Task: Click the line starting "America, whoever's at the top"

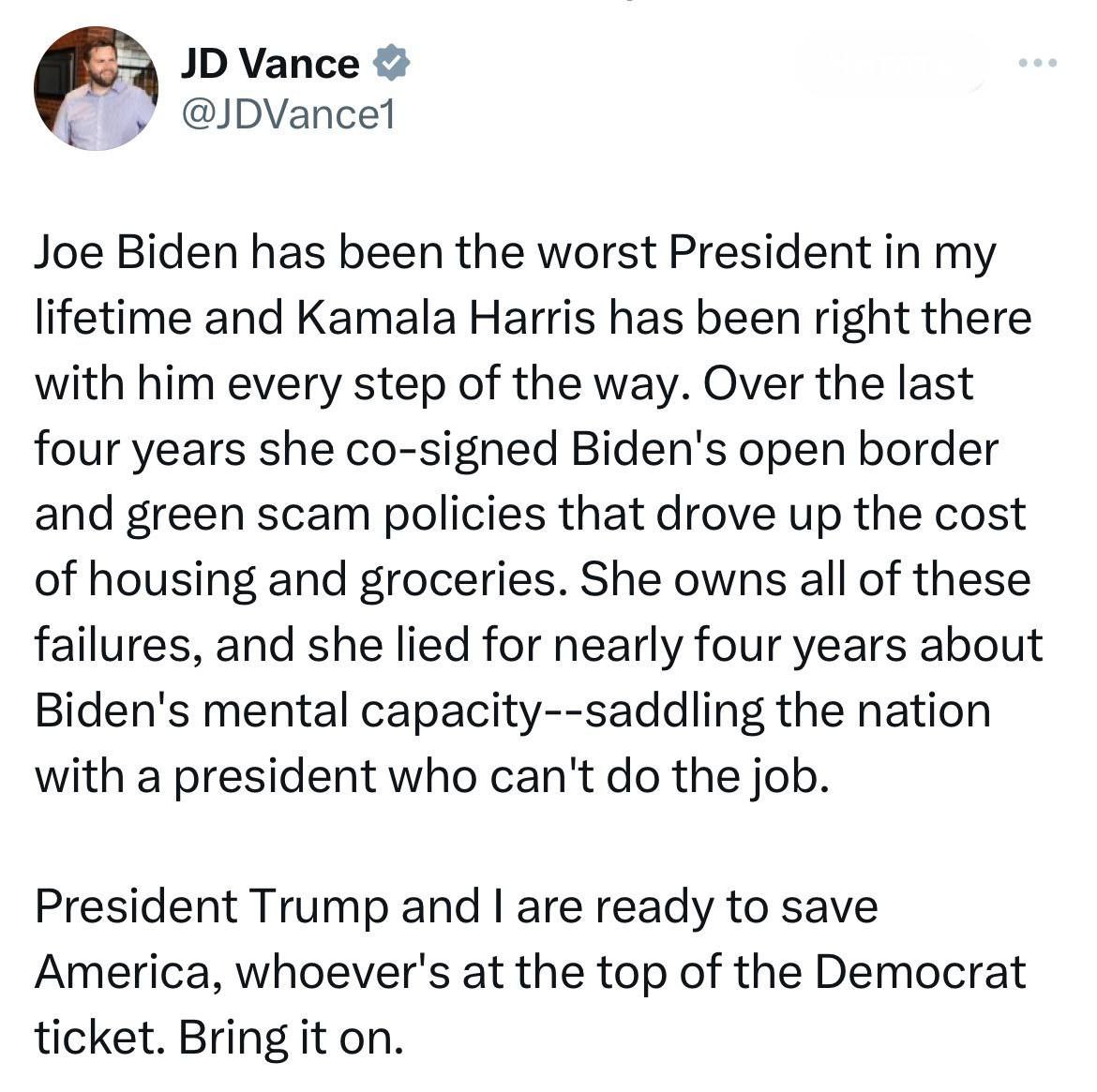Action: [x=530, y=972]
